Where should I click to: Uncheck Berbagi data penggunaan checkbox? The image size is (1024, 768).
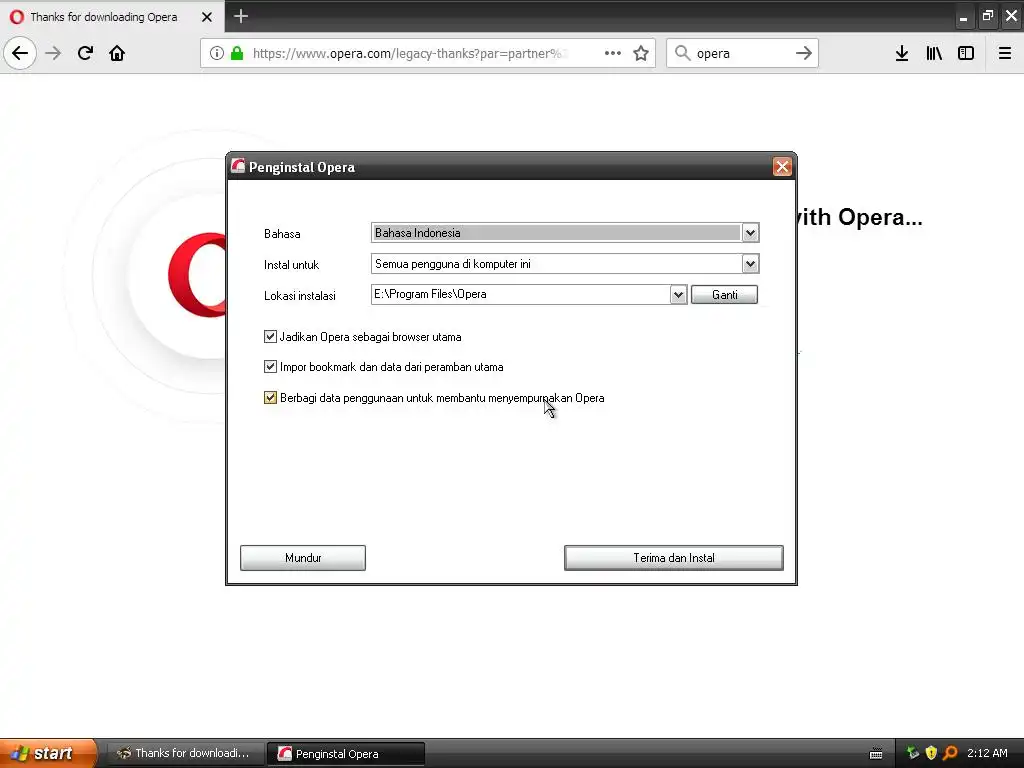pyautogui.click(x=270, y=397)
